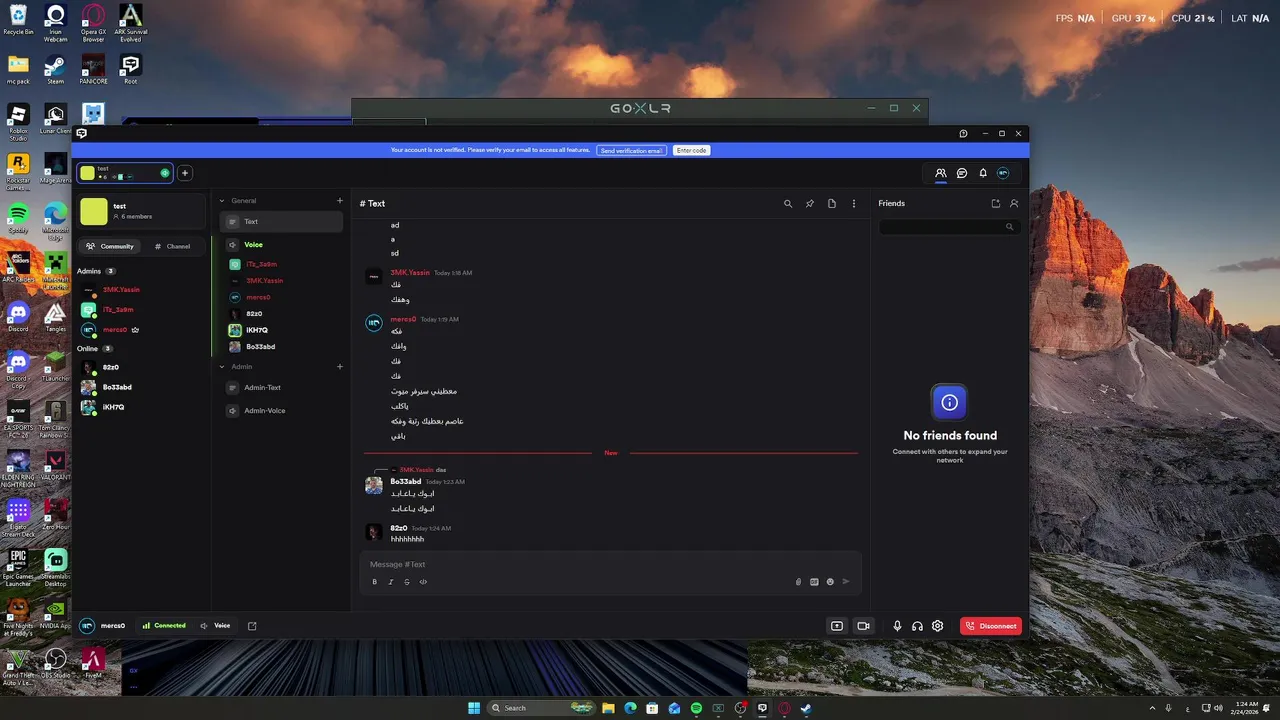Click the taskbar Search box
The width and height of the screenshot is (1280, 720).
pyautogui.click(x=540, y=708)
